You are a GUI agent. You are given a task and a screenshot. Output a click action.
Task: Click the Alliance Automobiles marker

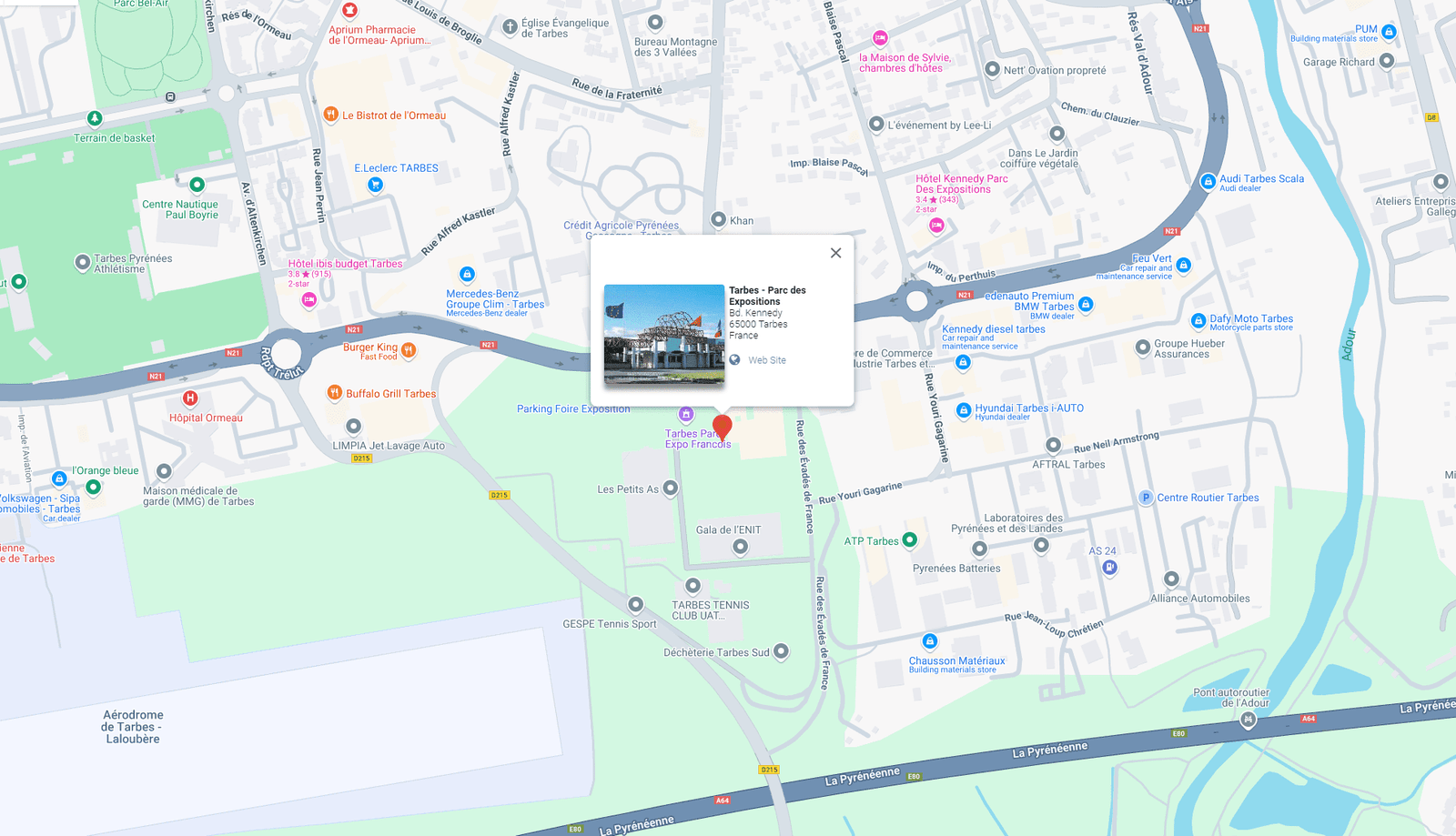[1171, 579]
